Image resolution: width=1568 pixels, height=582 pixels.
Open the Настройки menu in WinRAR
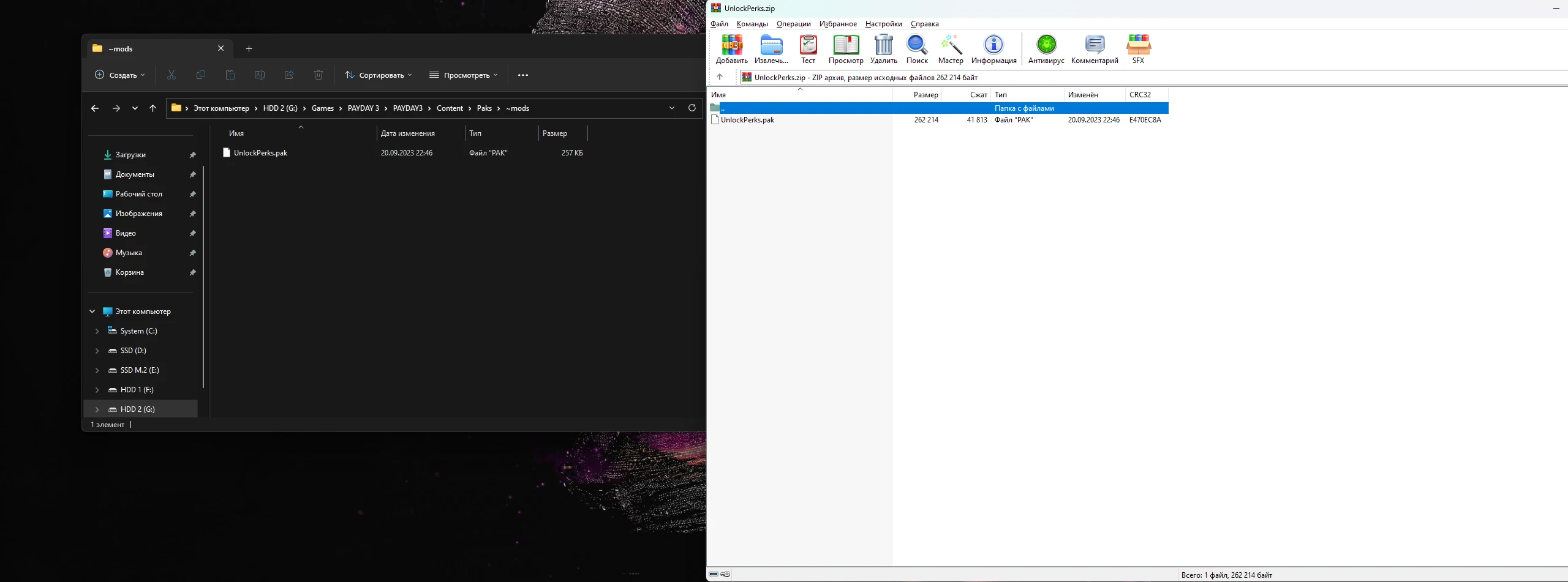tap(883, 24)
